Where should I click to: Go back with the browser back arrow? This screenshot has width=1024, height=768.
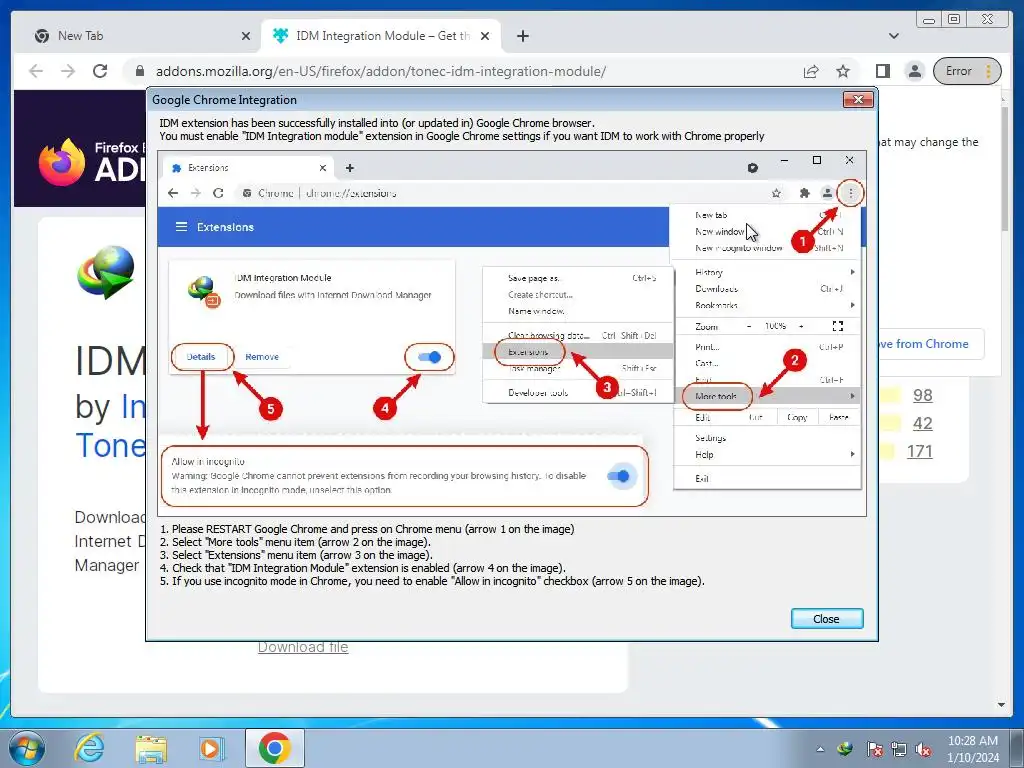coord(36,71)
